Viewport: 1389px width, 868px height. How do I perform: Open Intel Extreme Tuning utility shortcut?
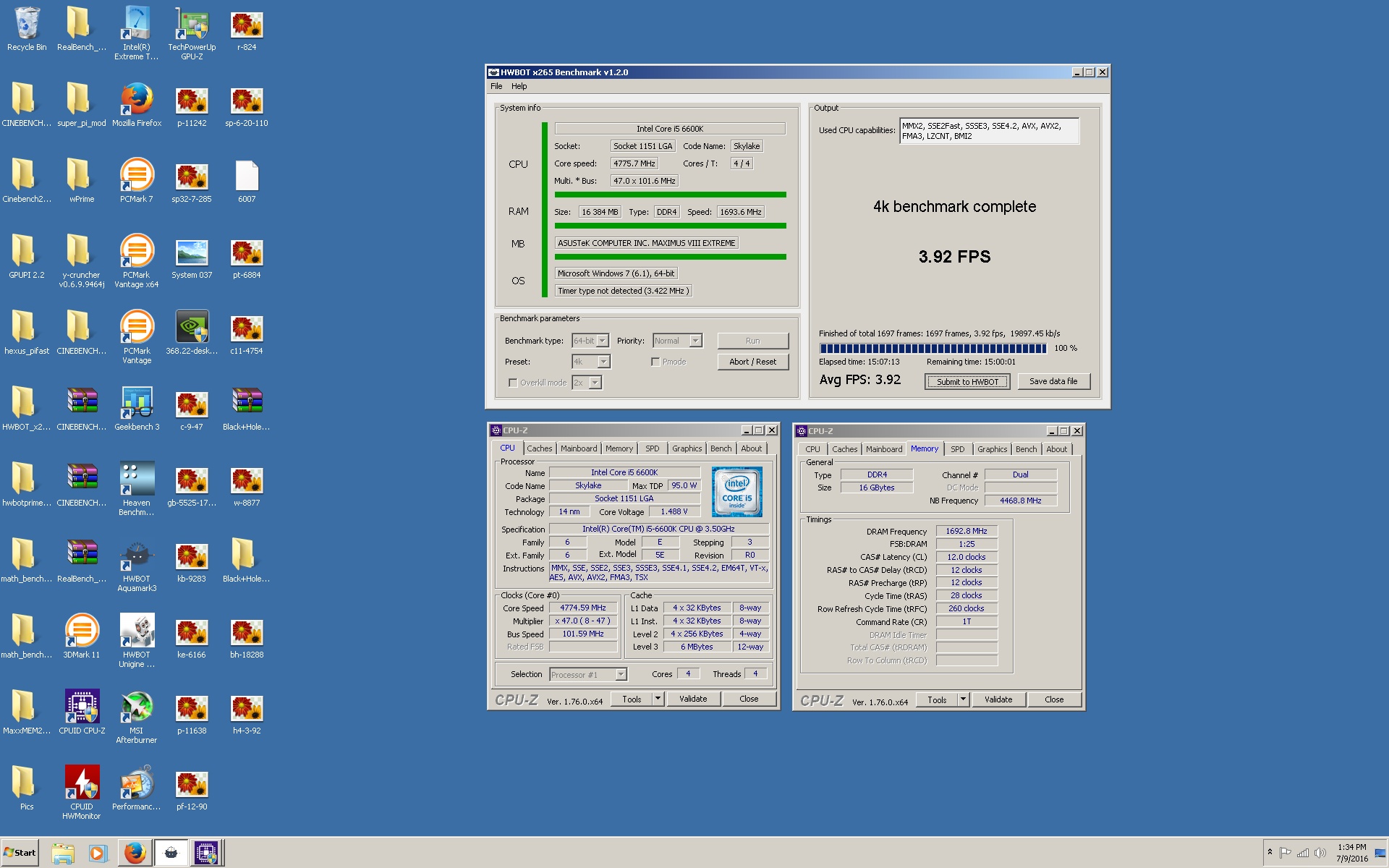pyautogui.click(x=136, y=33)
